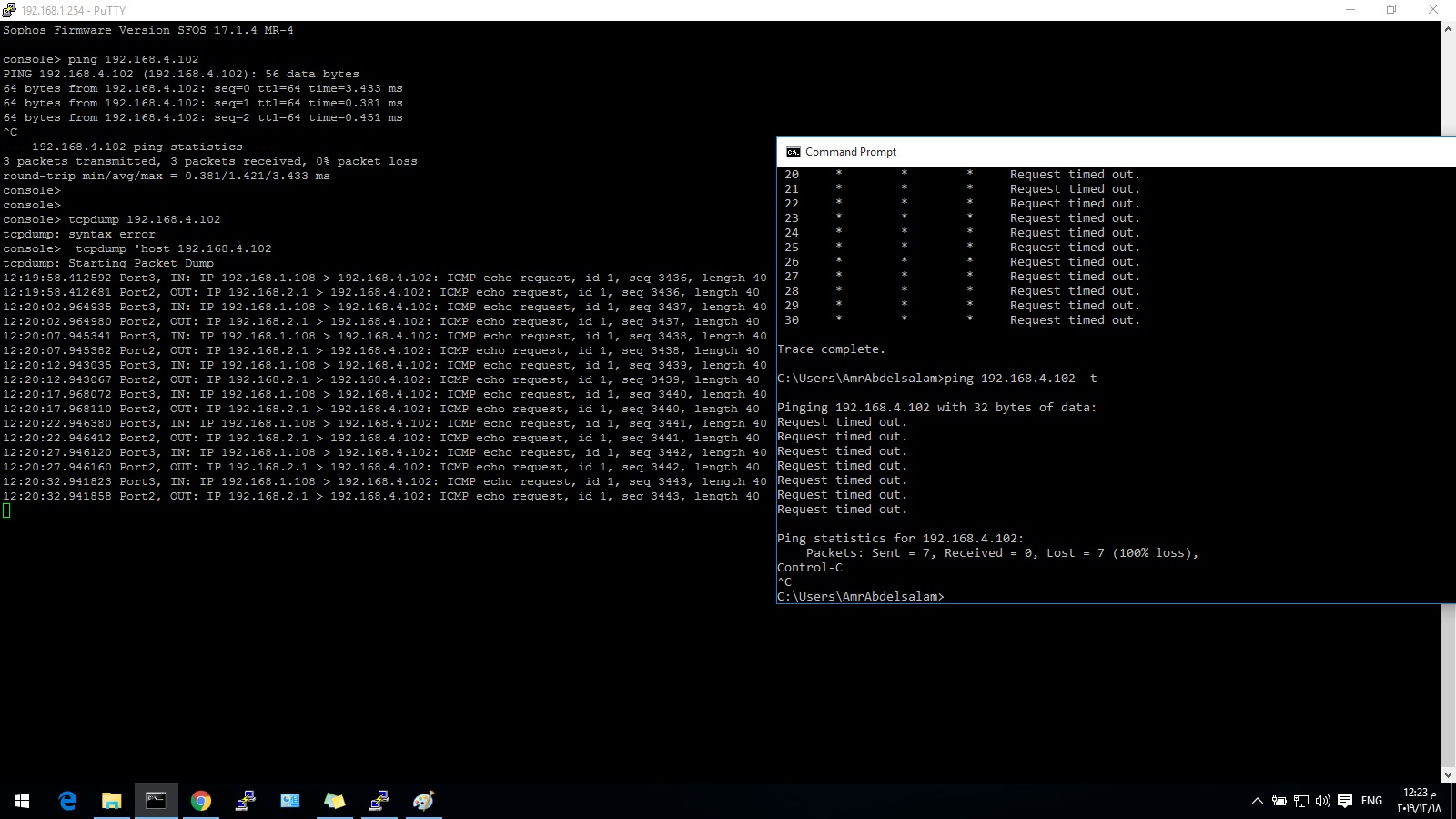The image size is (1456, 819).
Task: Click the 'Sophos Firmware Version SFOS 17.1.4 MR-4' line
Action: (148, 30)
